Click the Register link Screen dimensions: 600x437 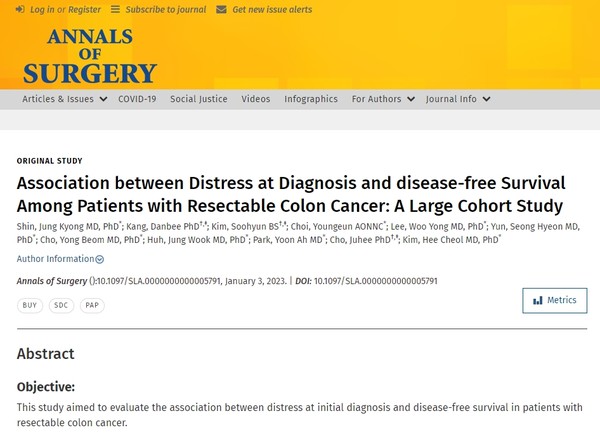84,10
